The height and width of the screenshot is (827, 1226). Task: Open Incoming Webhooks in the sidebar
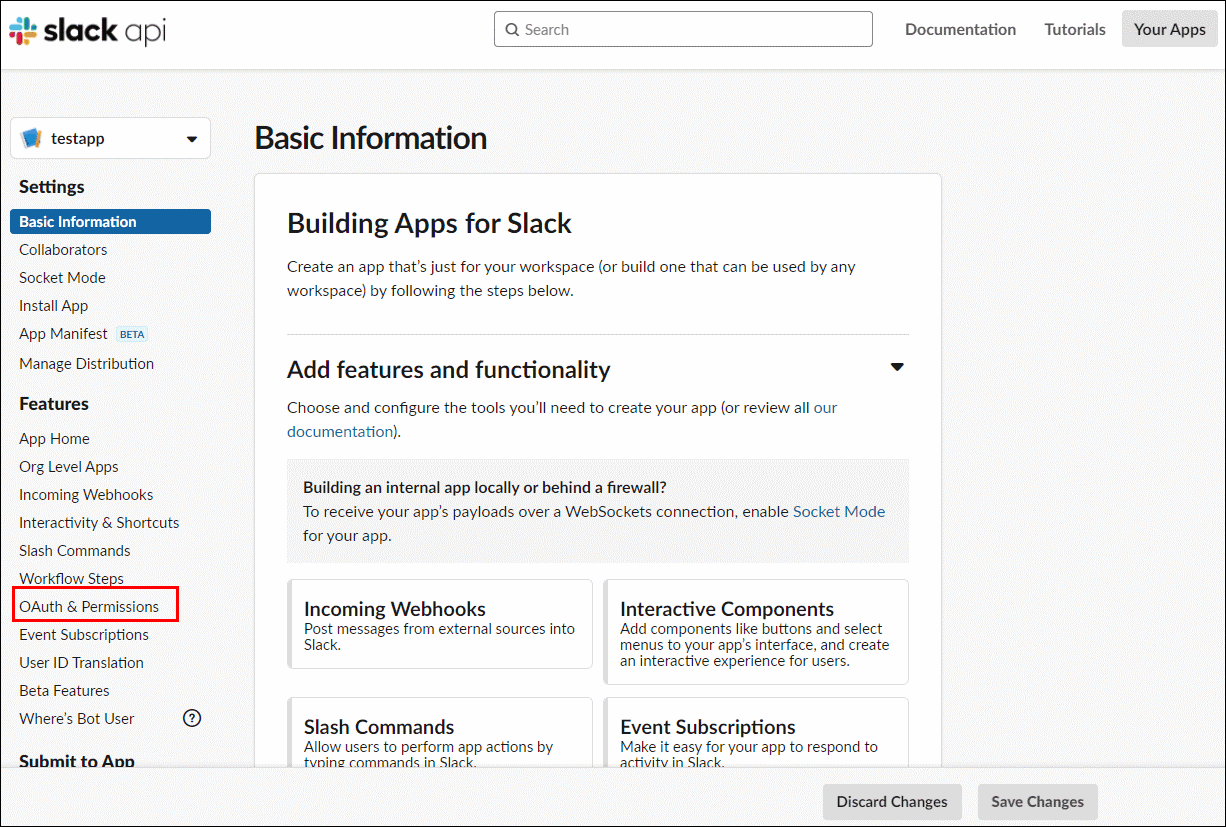pyautogui.click(x=86, y=494)
